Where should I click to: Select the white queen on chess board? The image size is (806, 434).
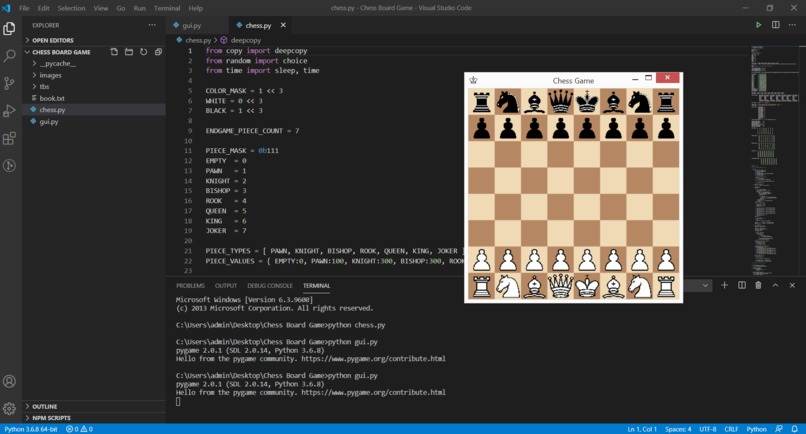click(560, 286)
